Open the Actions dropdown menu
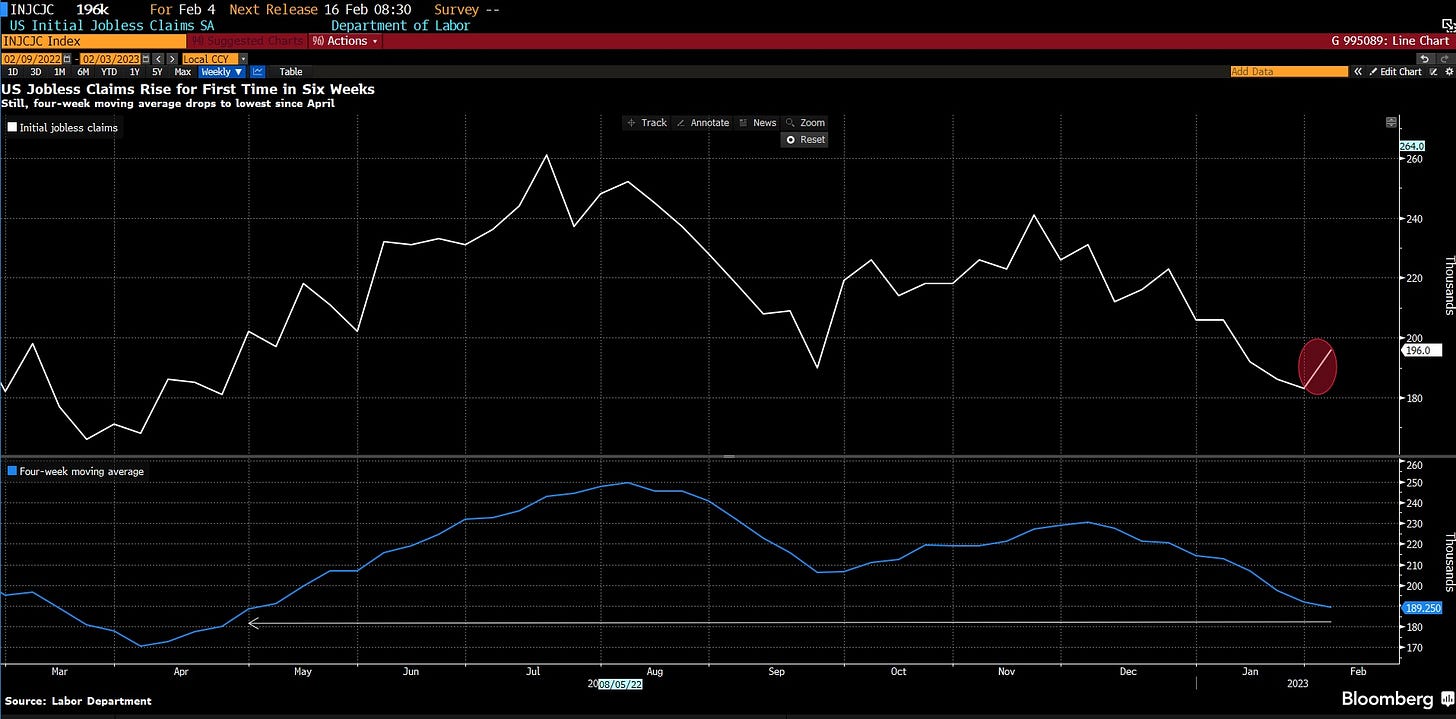This screenshot has width=1456, height=719. (346, 41)
